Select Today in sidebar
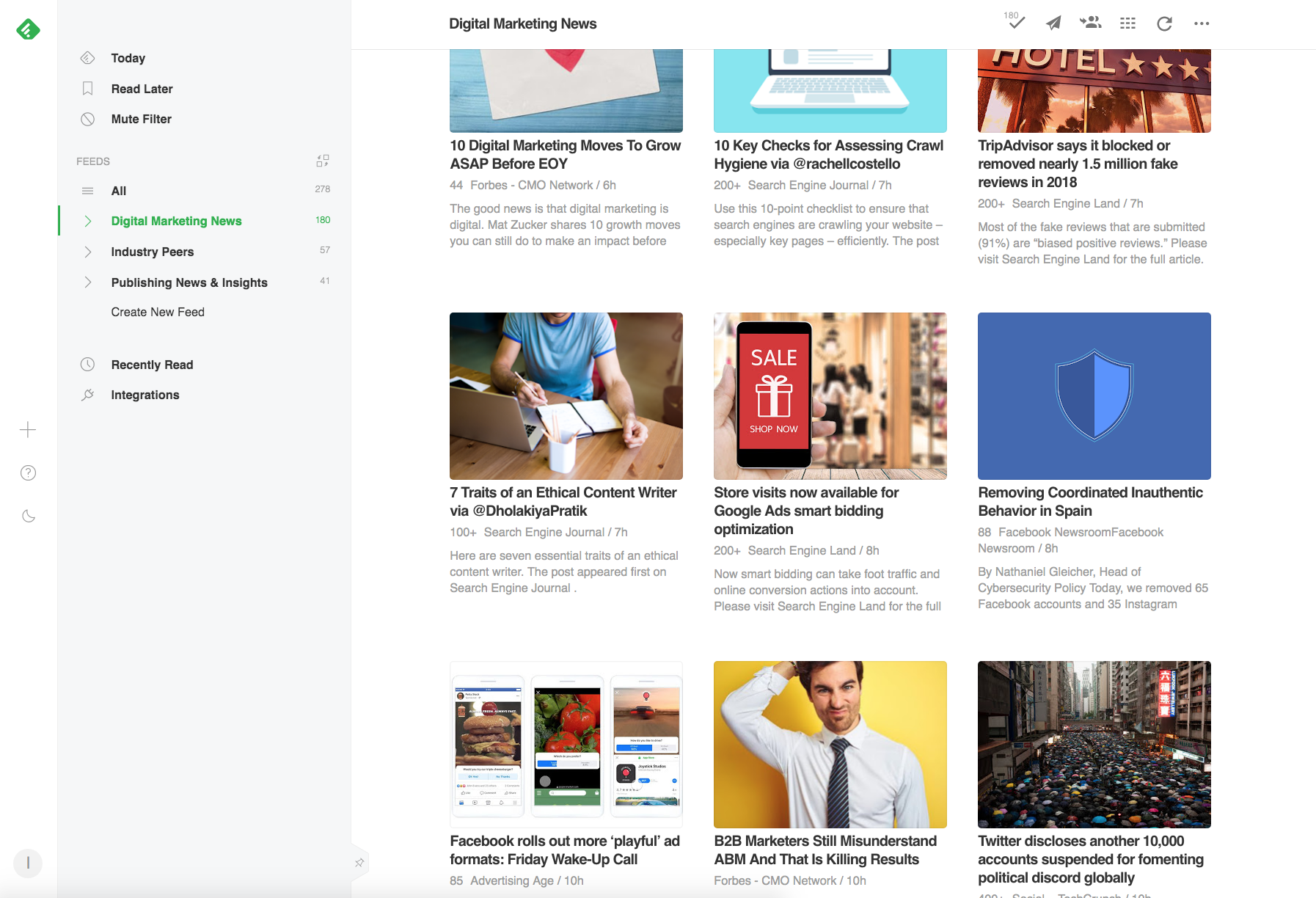1316x898 pixels. (x=128, y=58)
